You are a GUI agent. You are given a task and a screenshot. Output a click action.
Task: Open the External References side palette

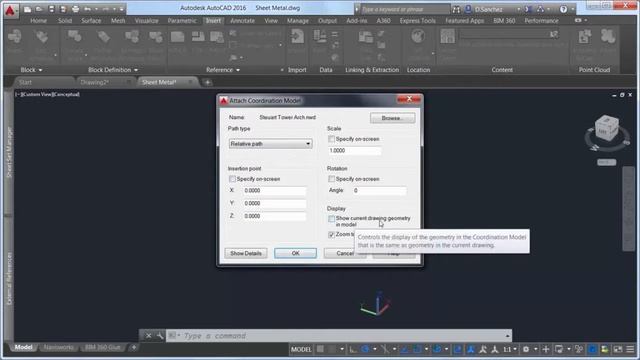click(x=9, y=278)
